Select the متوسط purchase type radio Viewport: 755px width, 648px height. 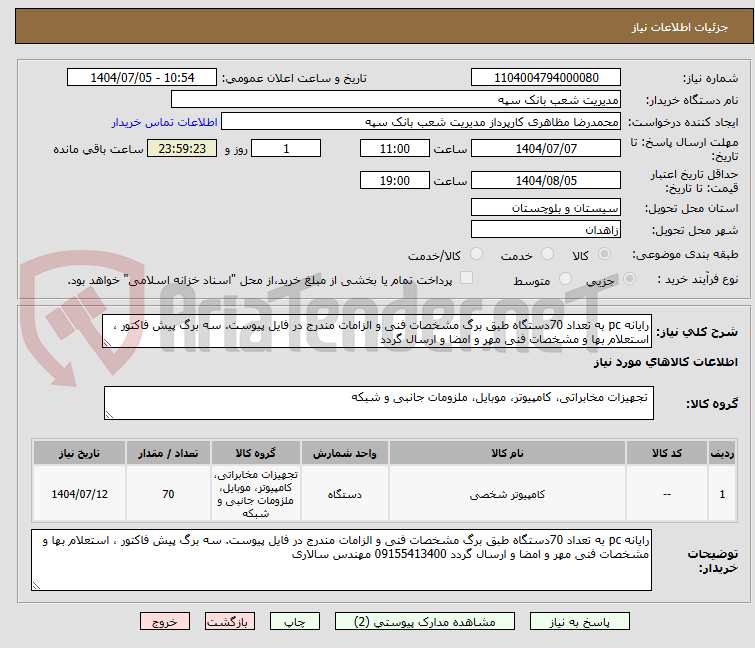565,279
